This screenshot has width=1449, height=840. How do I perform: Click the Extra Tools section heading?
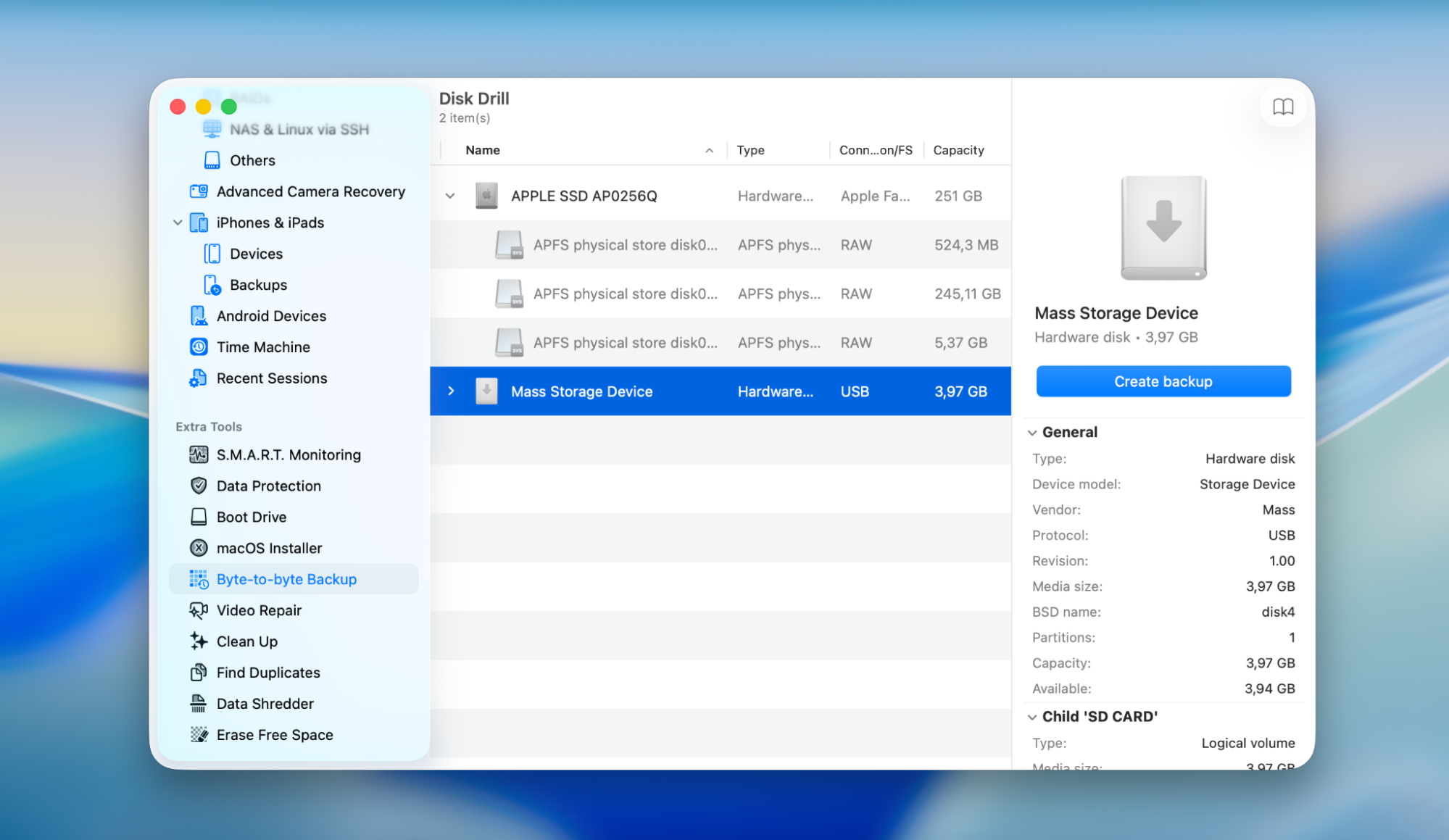(x=209, y=427)
